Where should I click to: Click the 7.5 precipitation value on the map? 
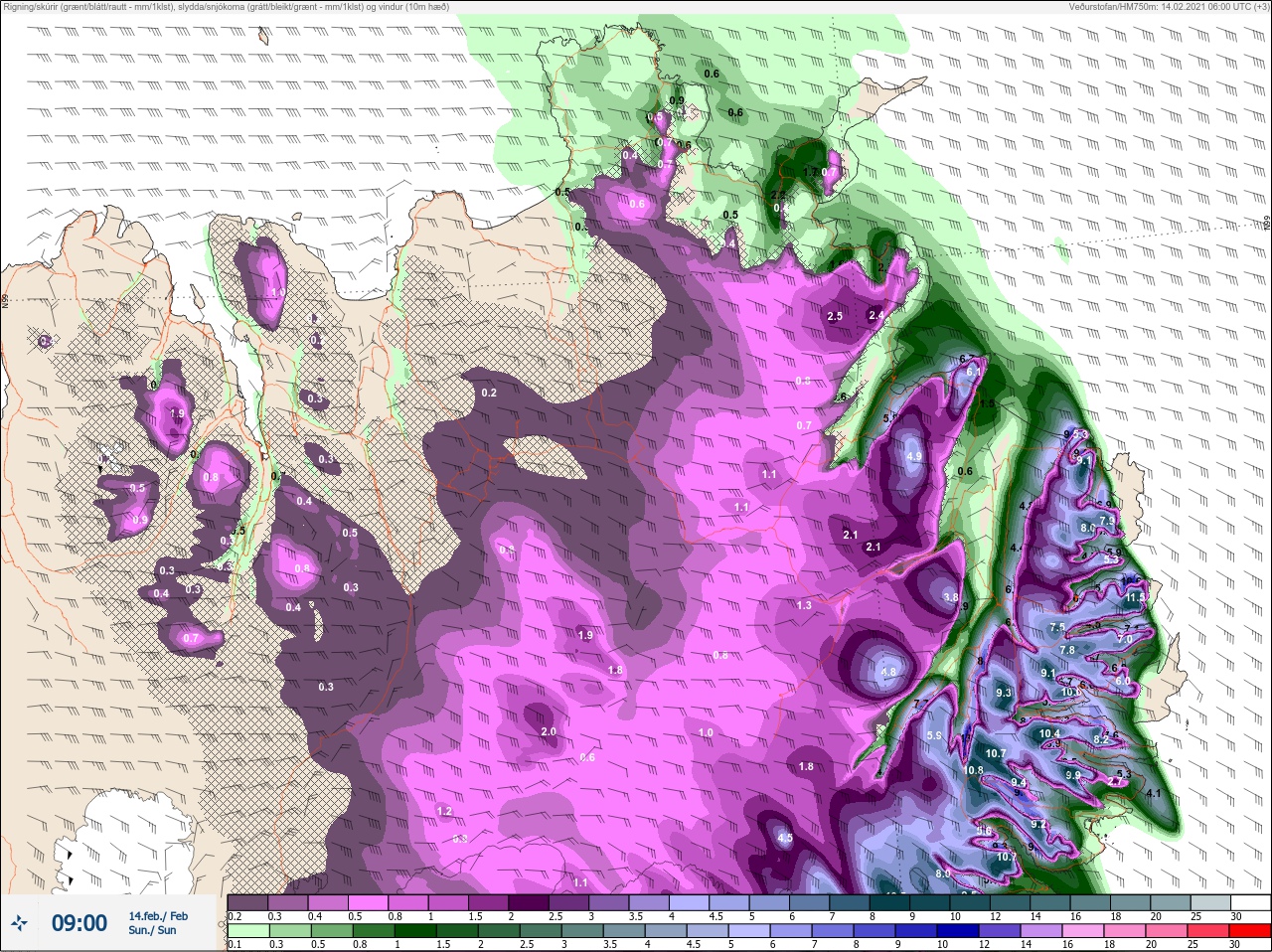(1057, 627)
